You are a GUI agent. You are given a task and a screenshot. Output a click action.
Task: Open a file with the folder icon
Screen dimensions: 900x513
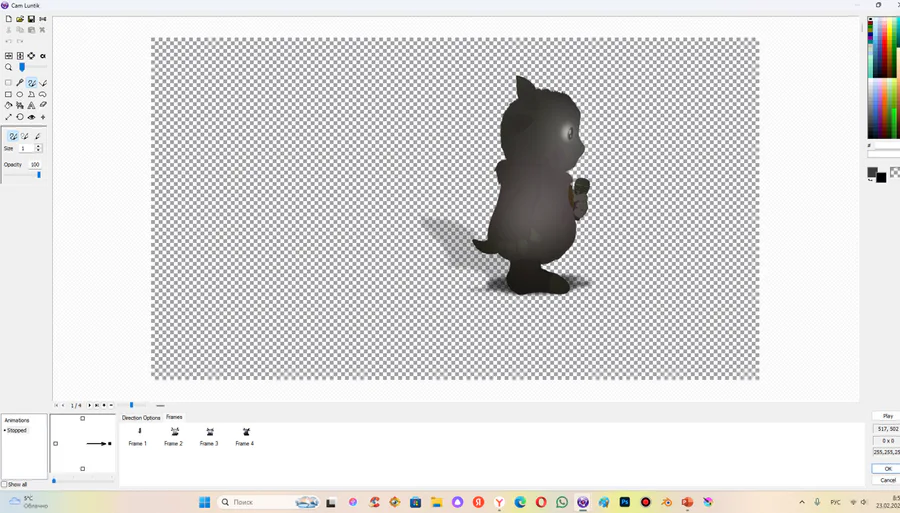20,19
